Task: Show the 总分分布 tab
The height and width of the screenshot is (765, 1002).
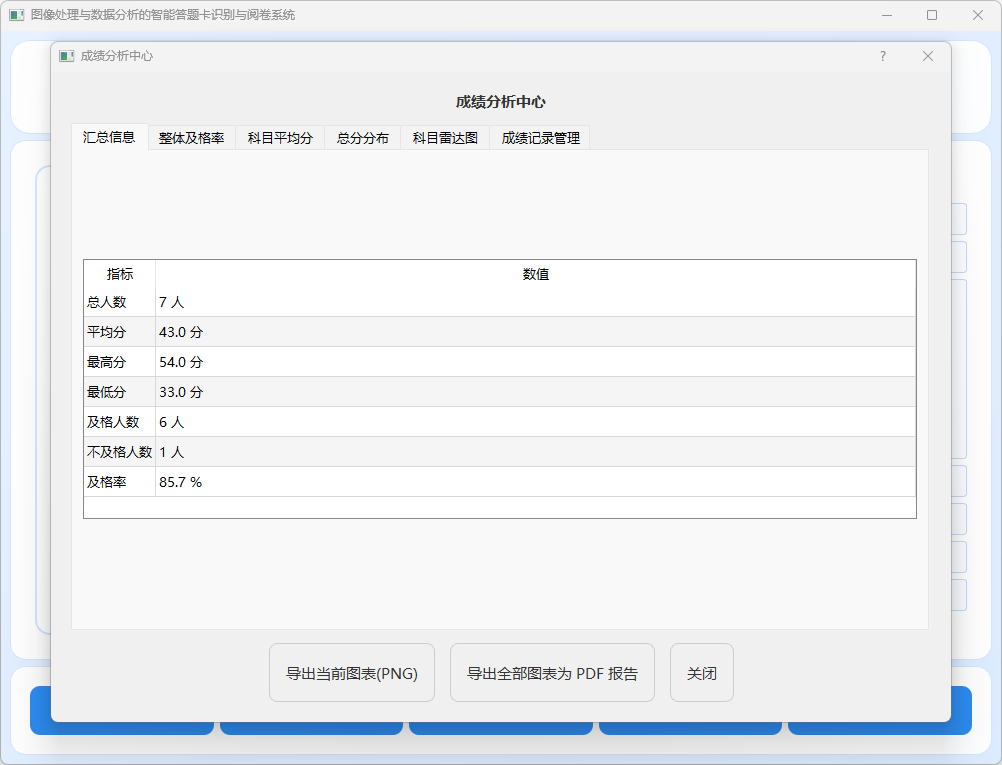Action: [362, 138]
